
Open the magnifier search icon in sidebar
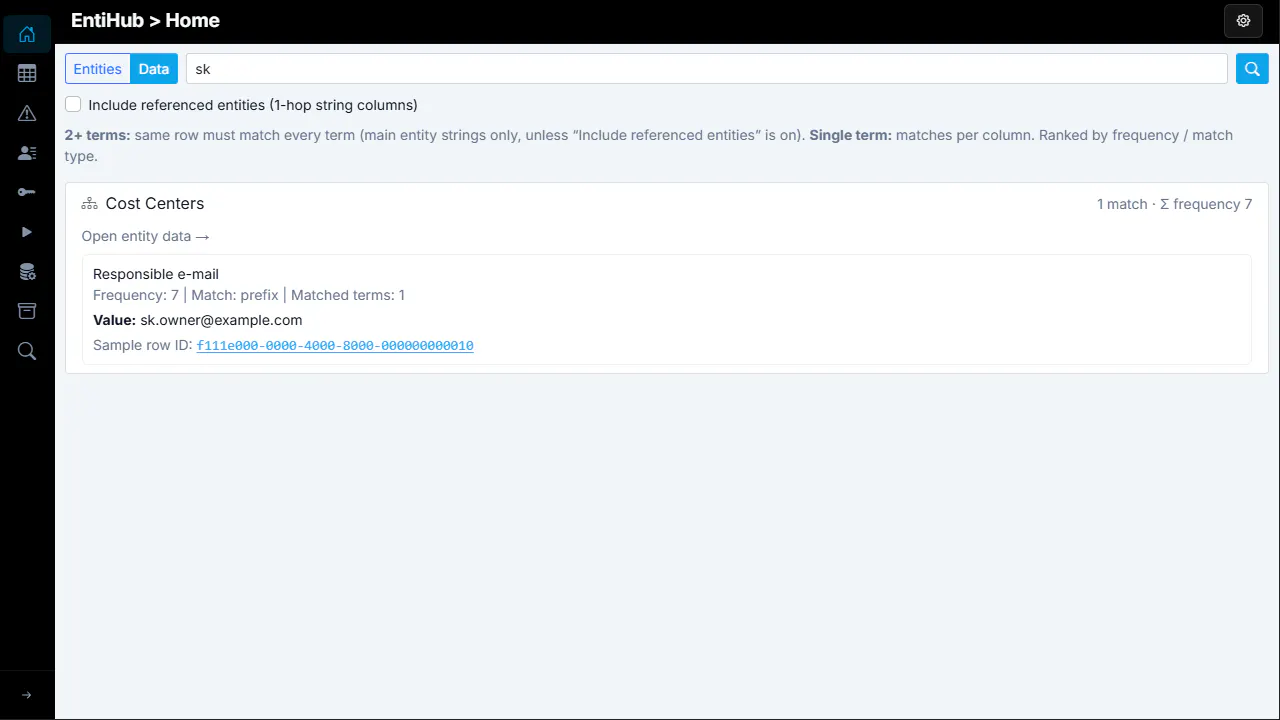point(27,351)
